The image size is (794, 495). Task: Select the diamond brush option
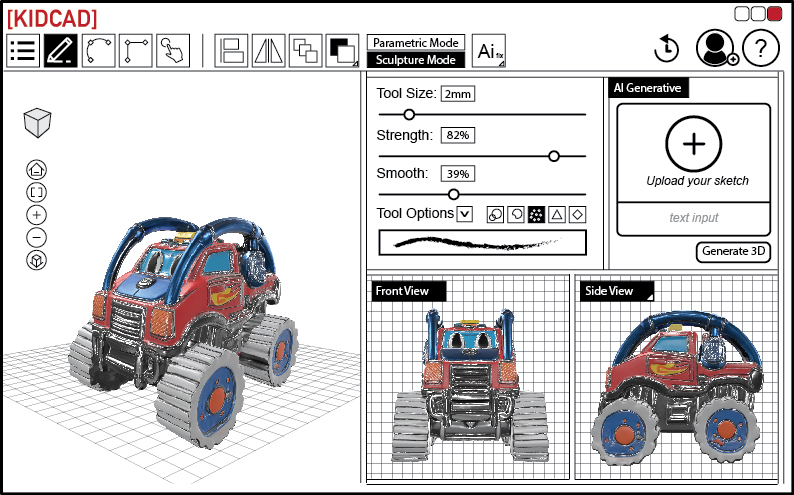click(x=577, y=215)
